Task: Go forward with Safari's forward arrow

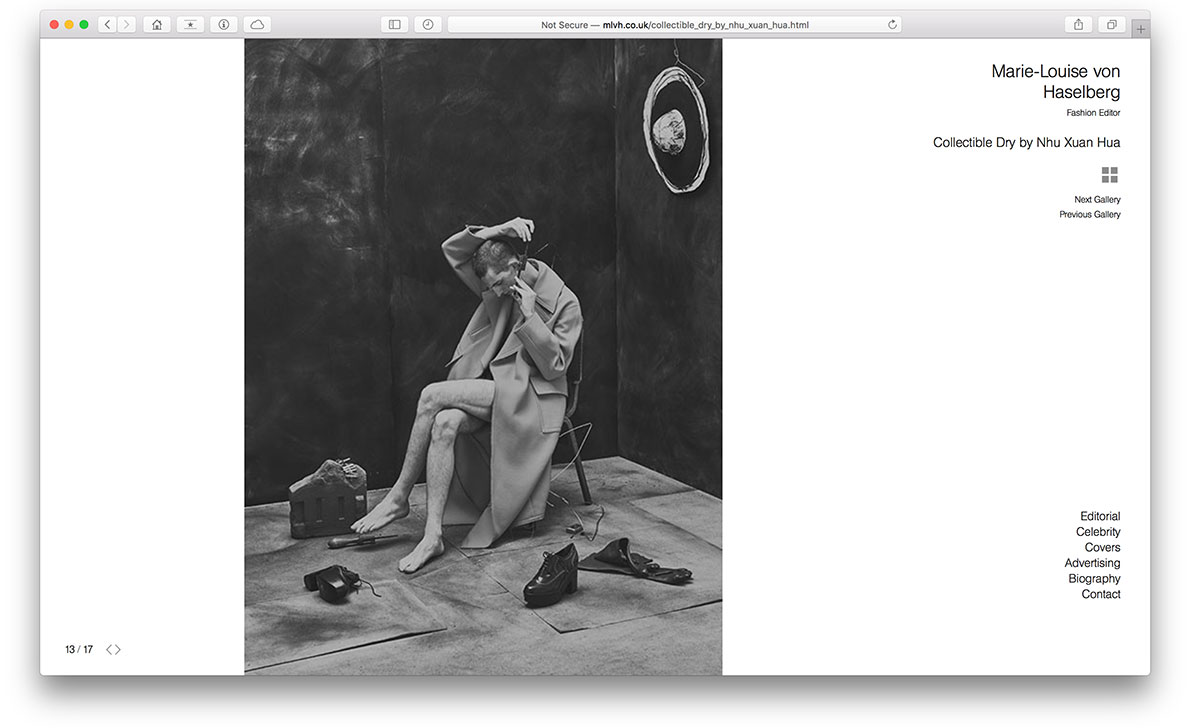Action: point(126,24)
